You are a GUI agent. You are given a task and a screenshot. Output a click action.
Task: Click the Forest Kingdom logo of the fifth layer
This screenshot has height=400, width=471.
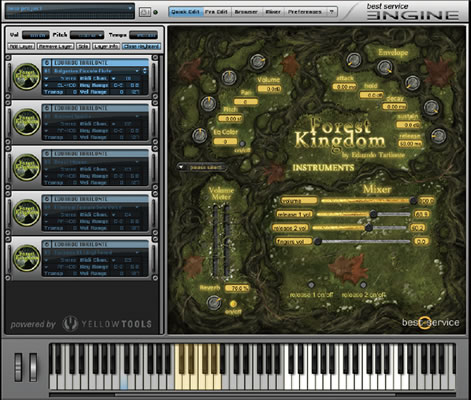[26, 258]
